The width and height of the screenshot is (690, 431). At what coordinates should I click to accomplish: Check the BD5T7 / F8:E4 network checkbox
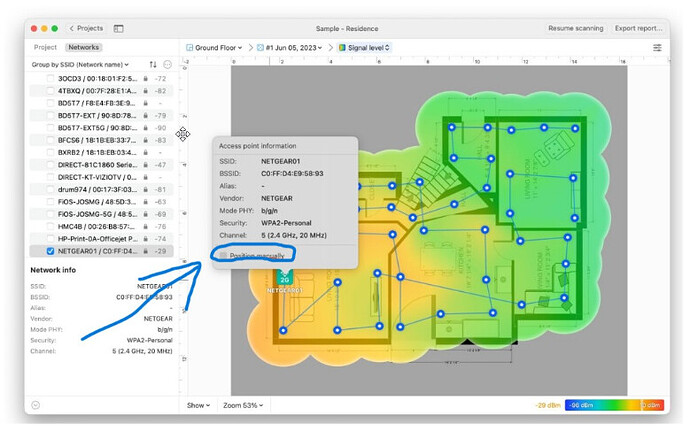50,103
